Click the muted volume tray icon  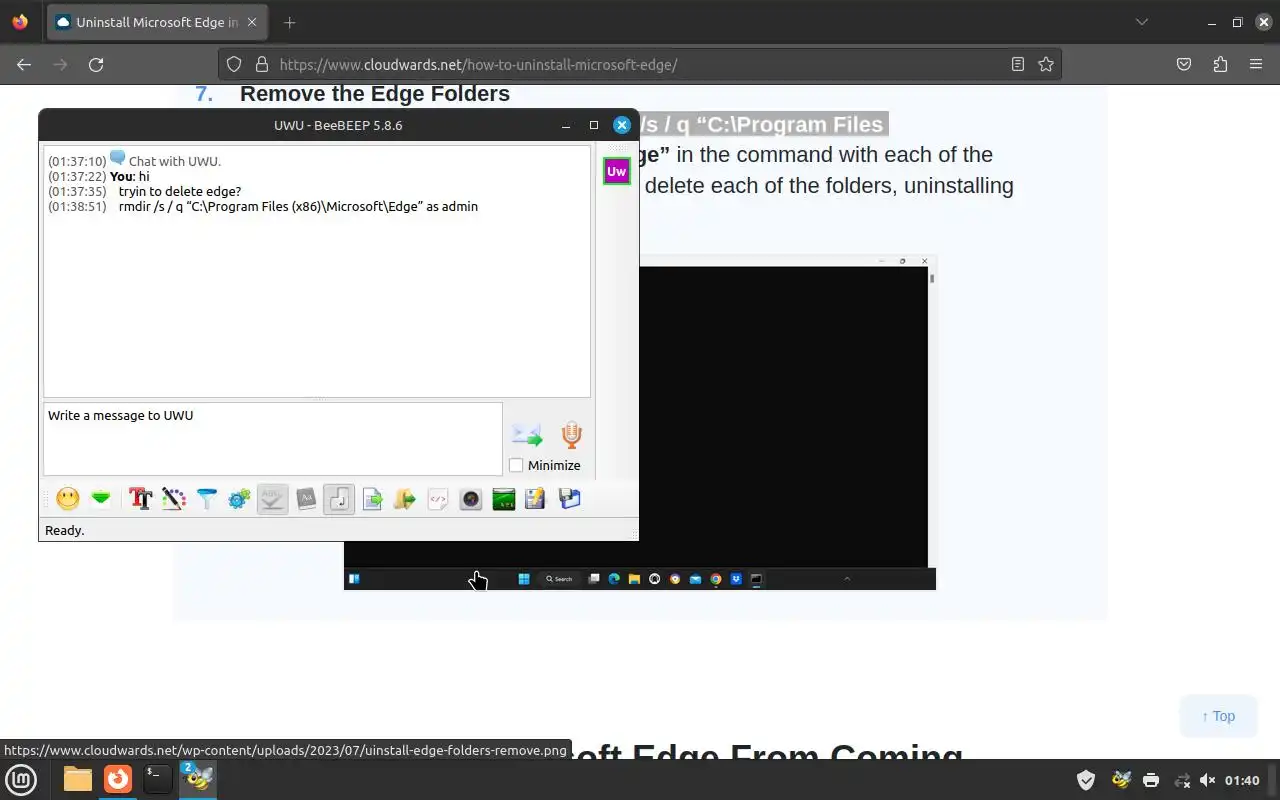click(1207, 780)
